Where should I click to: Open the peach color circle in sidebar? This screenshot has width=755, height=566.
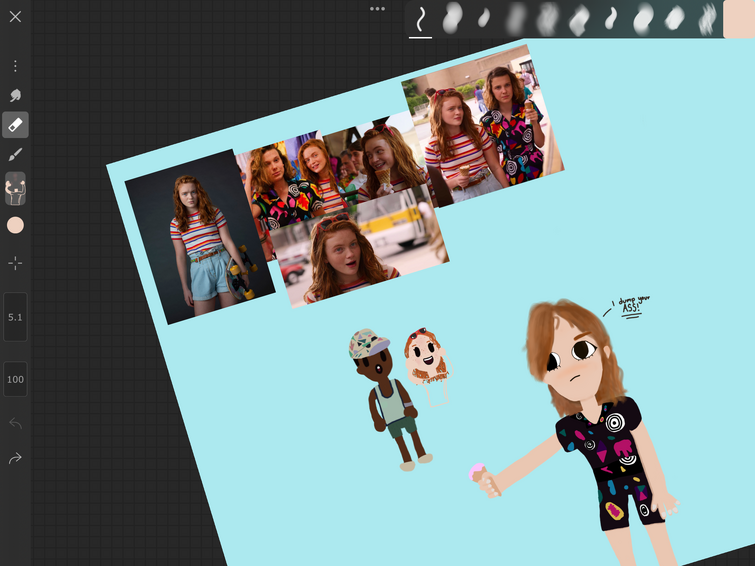(15, 225)
